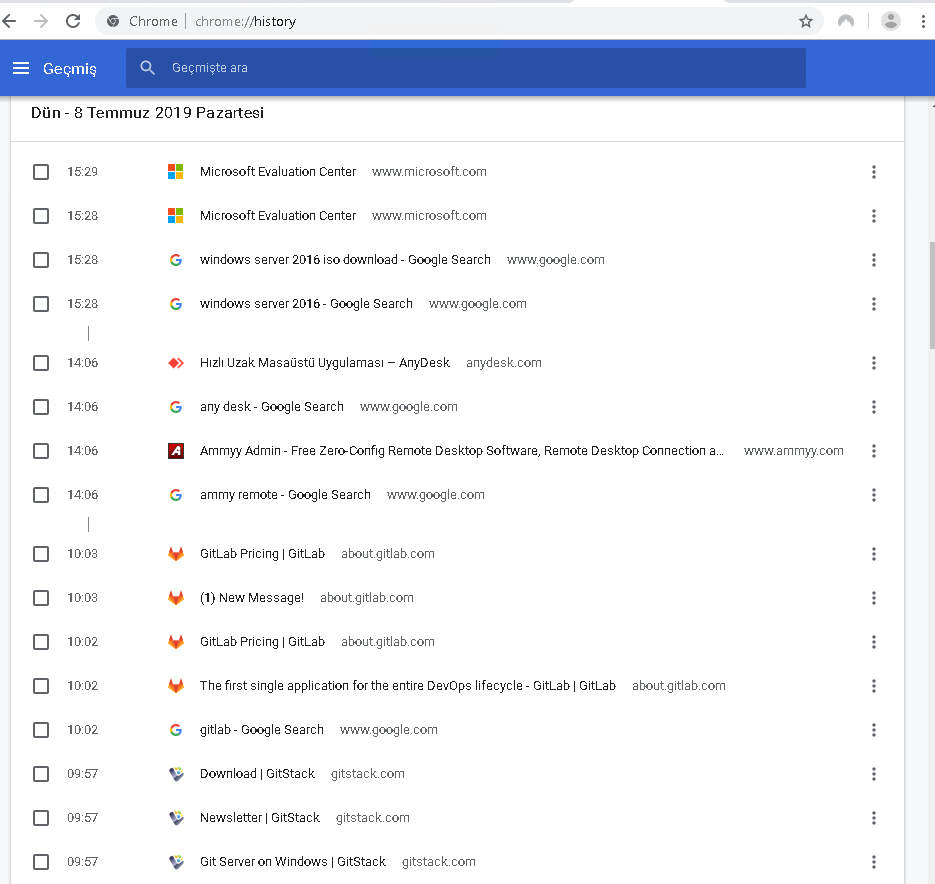Click the chrome://history address bar
Image resolution: width=935 pixels, height=884 pixels.
pos(459,21)
